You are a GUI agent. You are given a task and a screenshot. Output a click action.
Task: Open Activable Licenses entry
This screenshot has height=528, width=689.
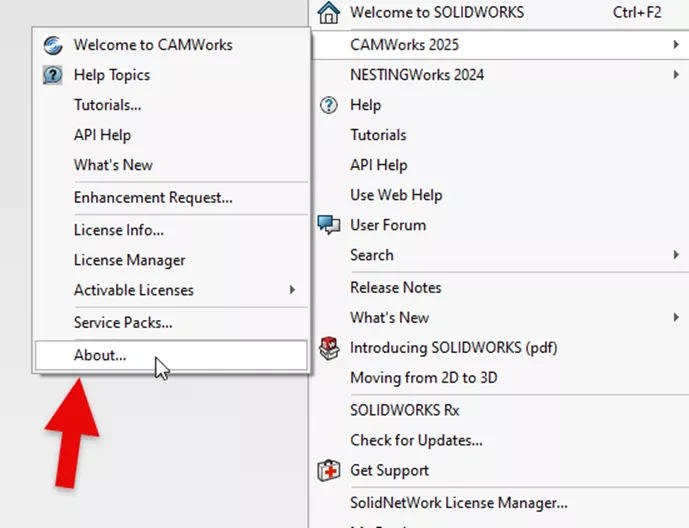[171, 290]
